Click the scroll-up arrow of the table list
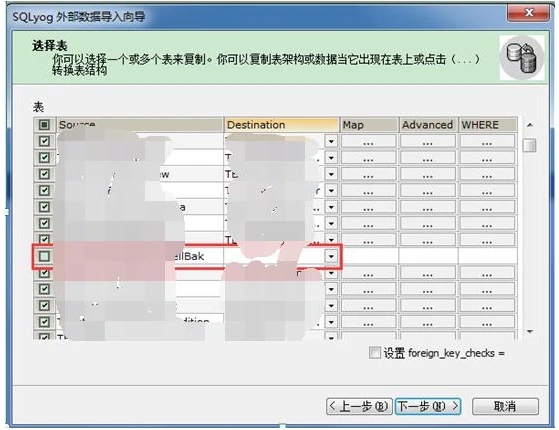 530,125
